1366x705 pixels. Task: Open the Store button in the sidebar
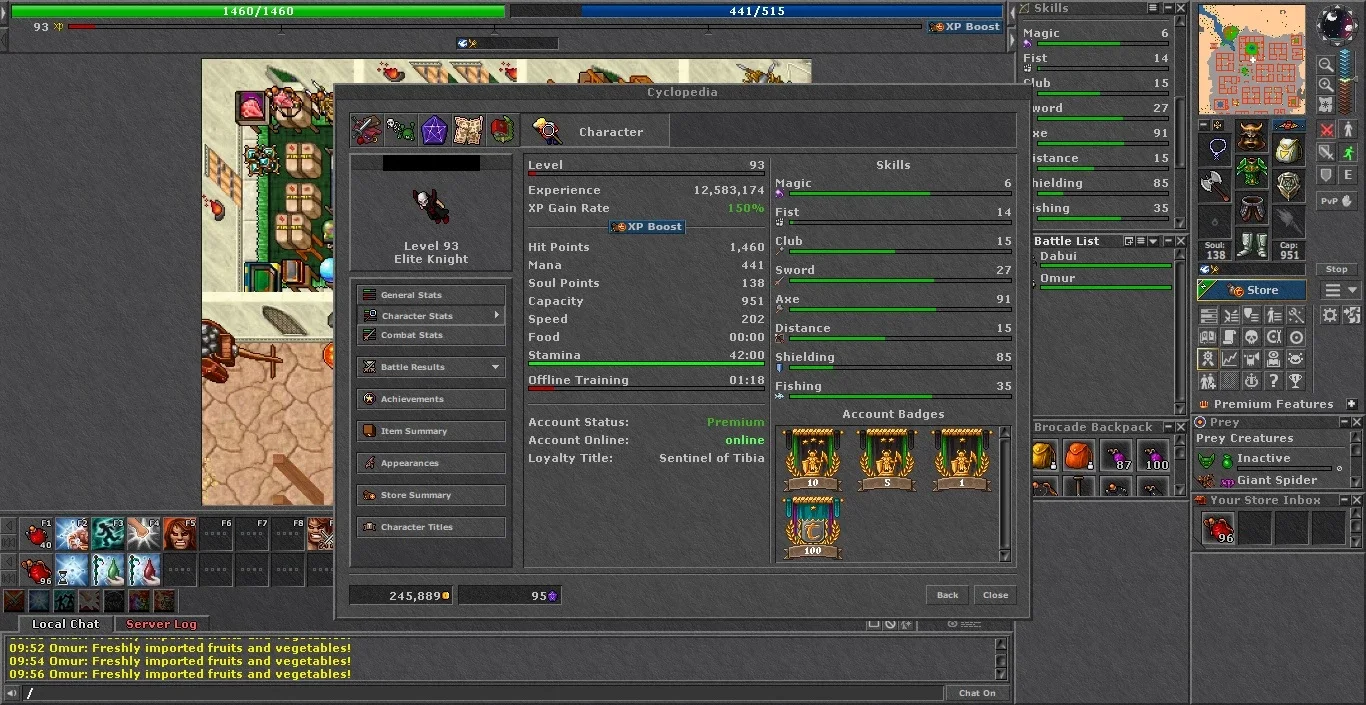(1252, 290)
